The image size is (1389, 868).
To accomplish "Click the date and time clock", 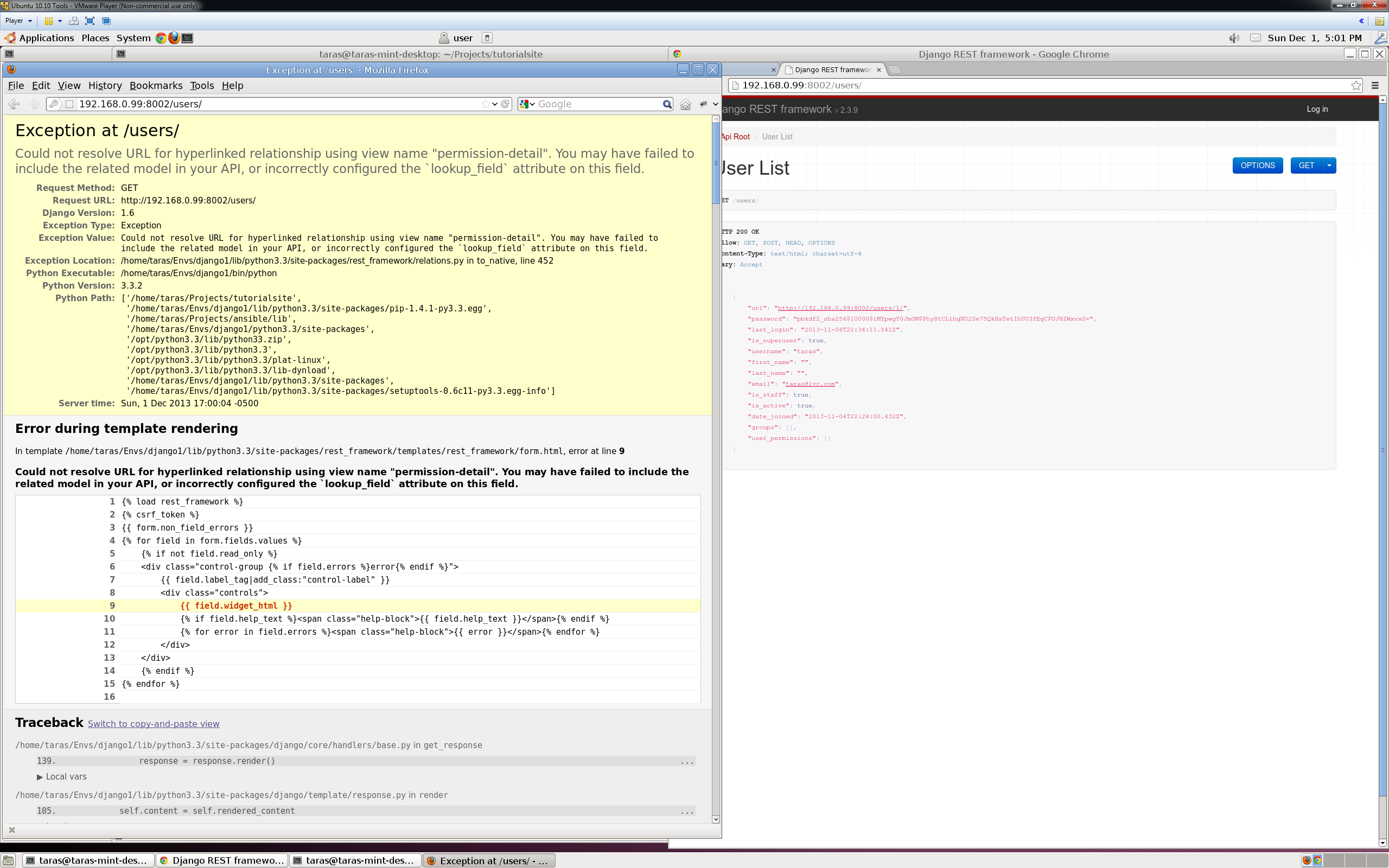I will [1314, 38].
